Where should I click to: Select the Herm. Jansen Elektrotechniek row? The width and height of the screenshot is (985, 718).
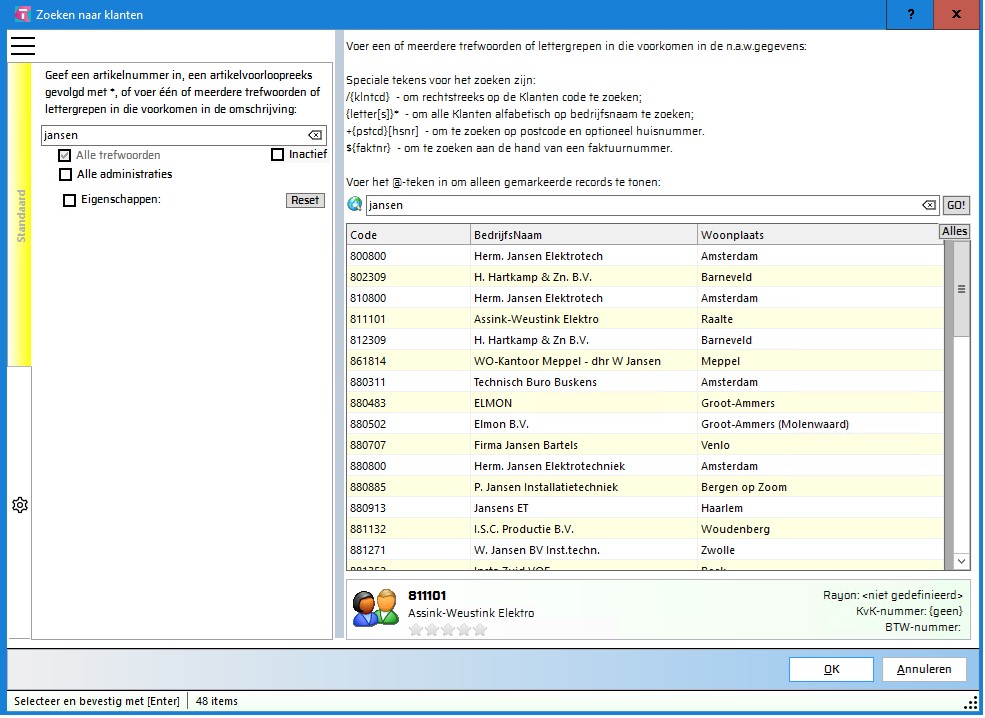click(645, 466)
